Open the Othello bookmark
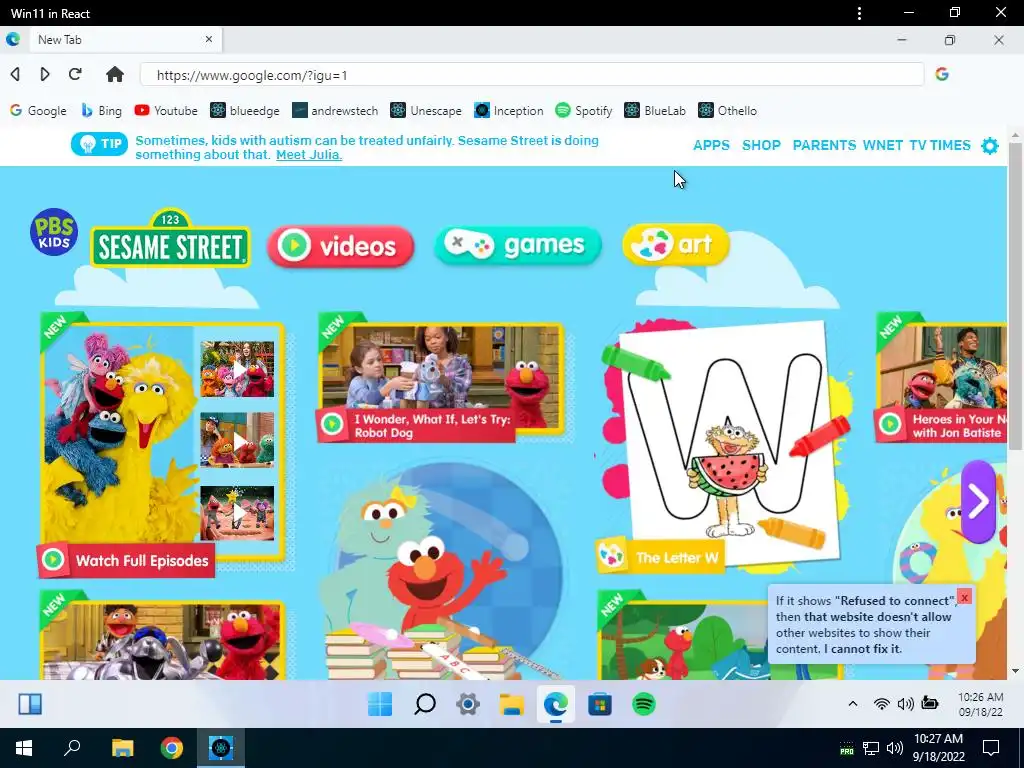This screenshot has height=768, width=1024. [x=728, y=110]
